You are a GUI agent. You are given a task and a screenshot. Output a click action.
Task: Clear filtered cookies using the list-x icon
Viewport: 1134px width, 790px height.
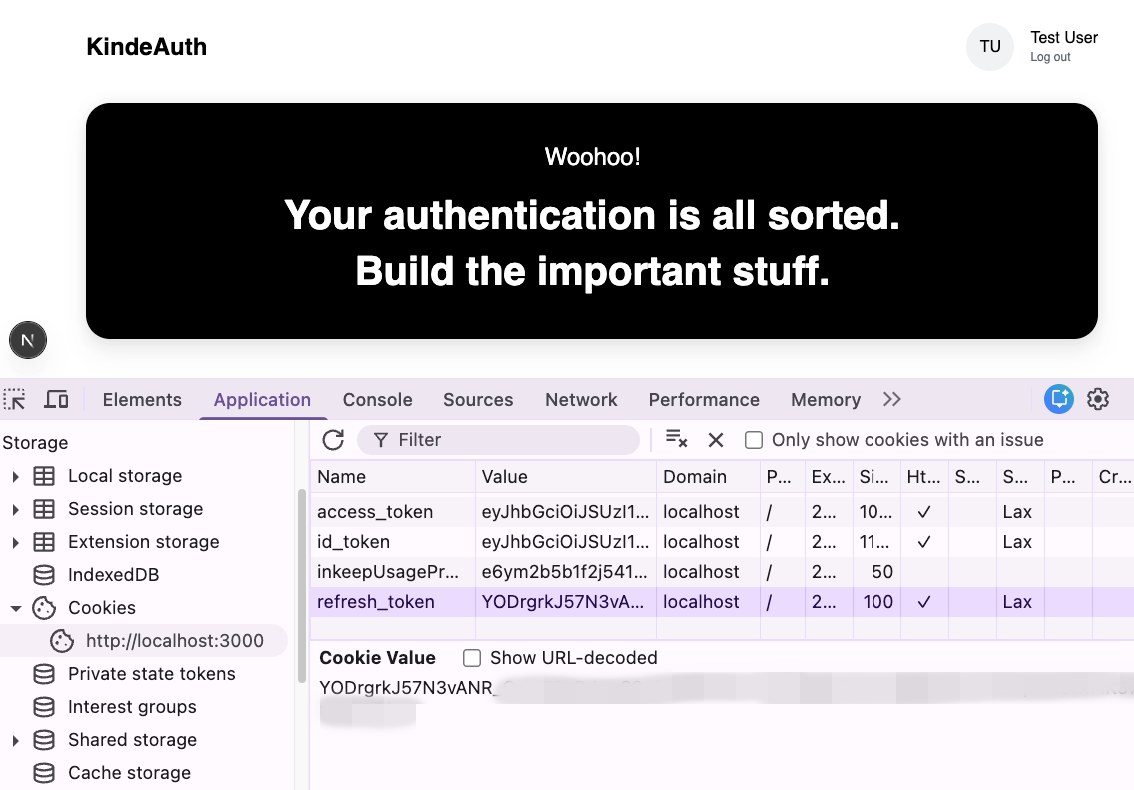676,439
